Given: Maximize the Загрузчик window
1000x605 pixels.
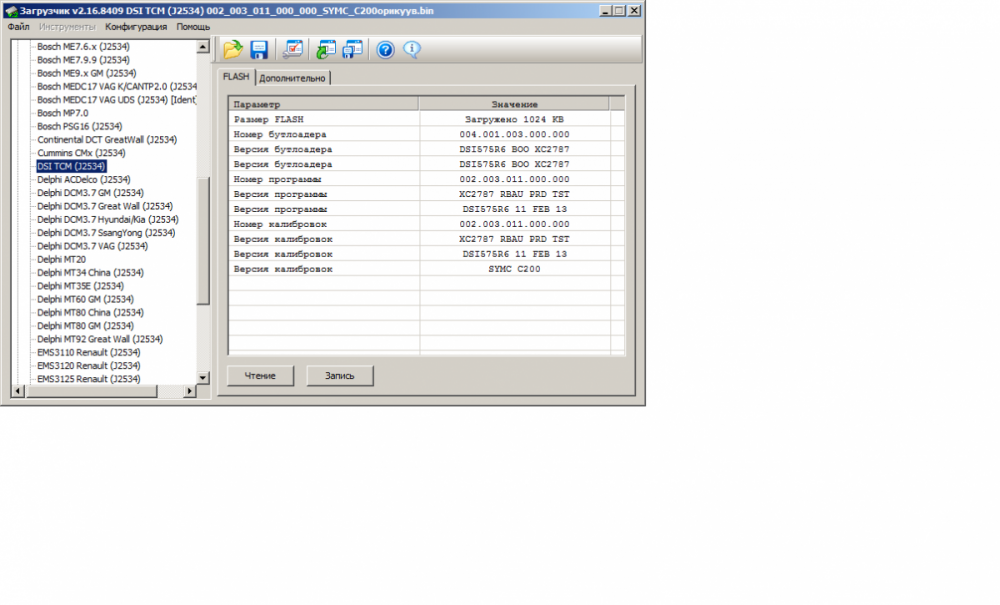Looking at the screenshot, I should coord(619,11).
